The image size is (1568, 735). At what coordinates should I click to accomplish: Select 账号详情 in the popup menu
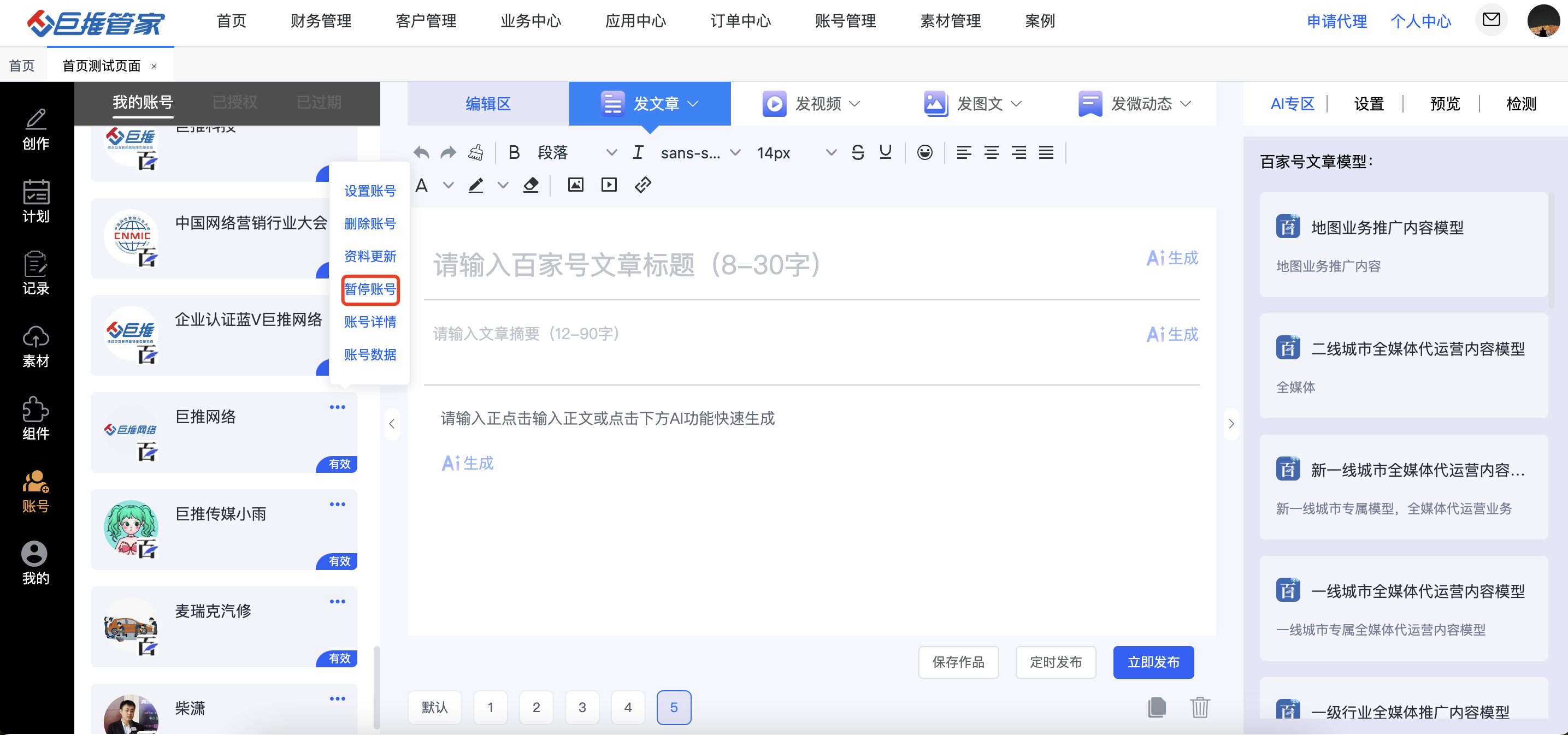370,322
